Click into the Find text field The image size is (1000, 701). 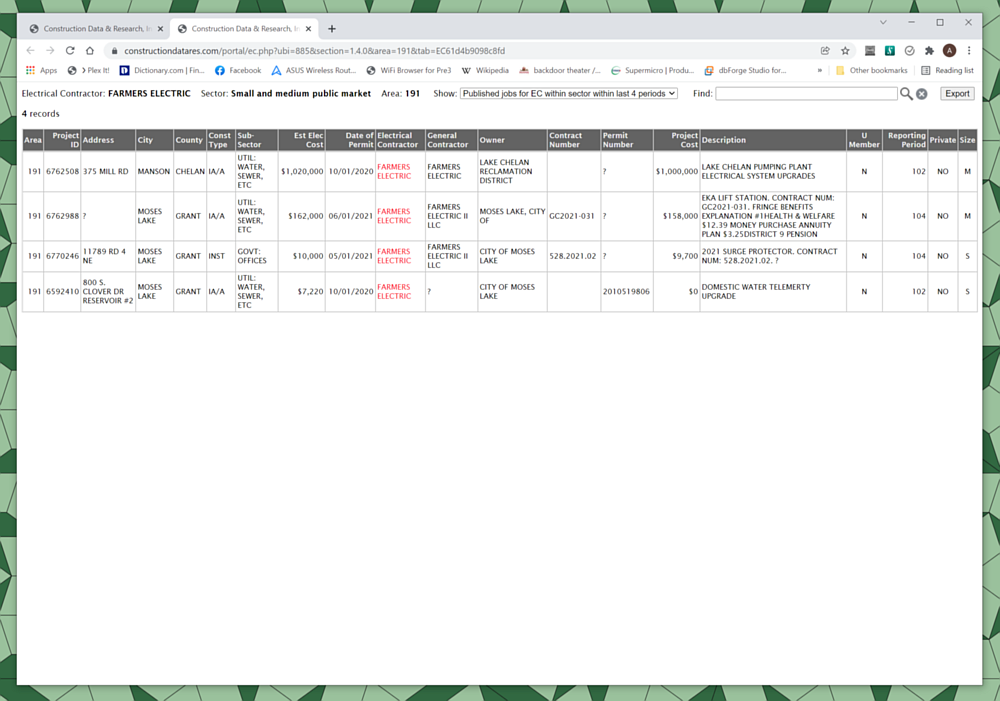(x=806, y=94)
